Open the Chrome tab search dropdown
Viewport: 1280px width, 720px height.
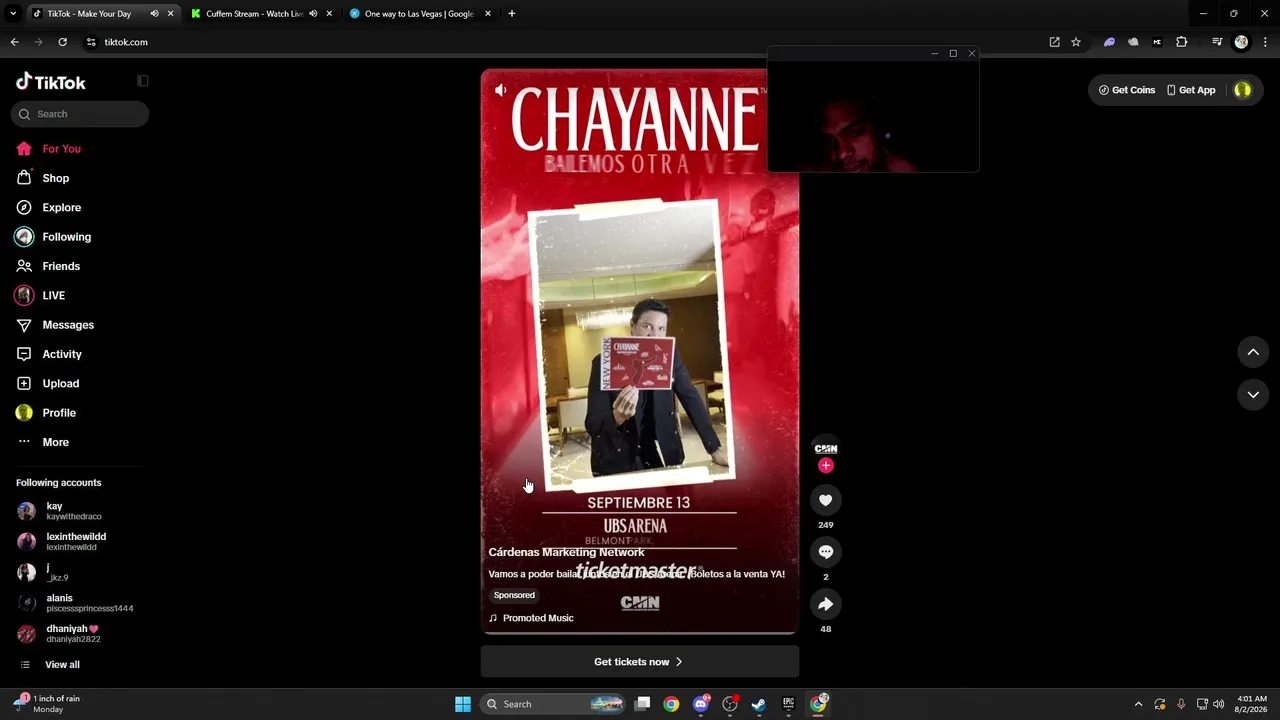pos(13,14)
